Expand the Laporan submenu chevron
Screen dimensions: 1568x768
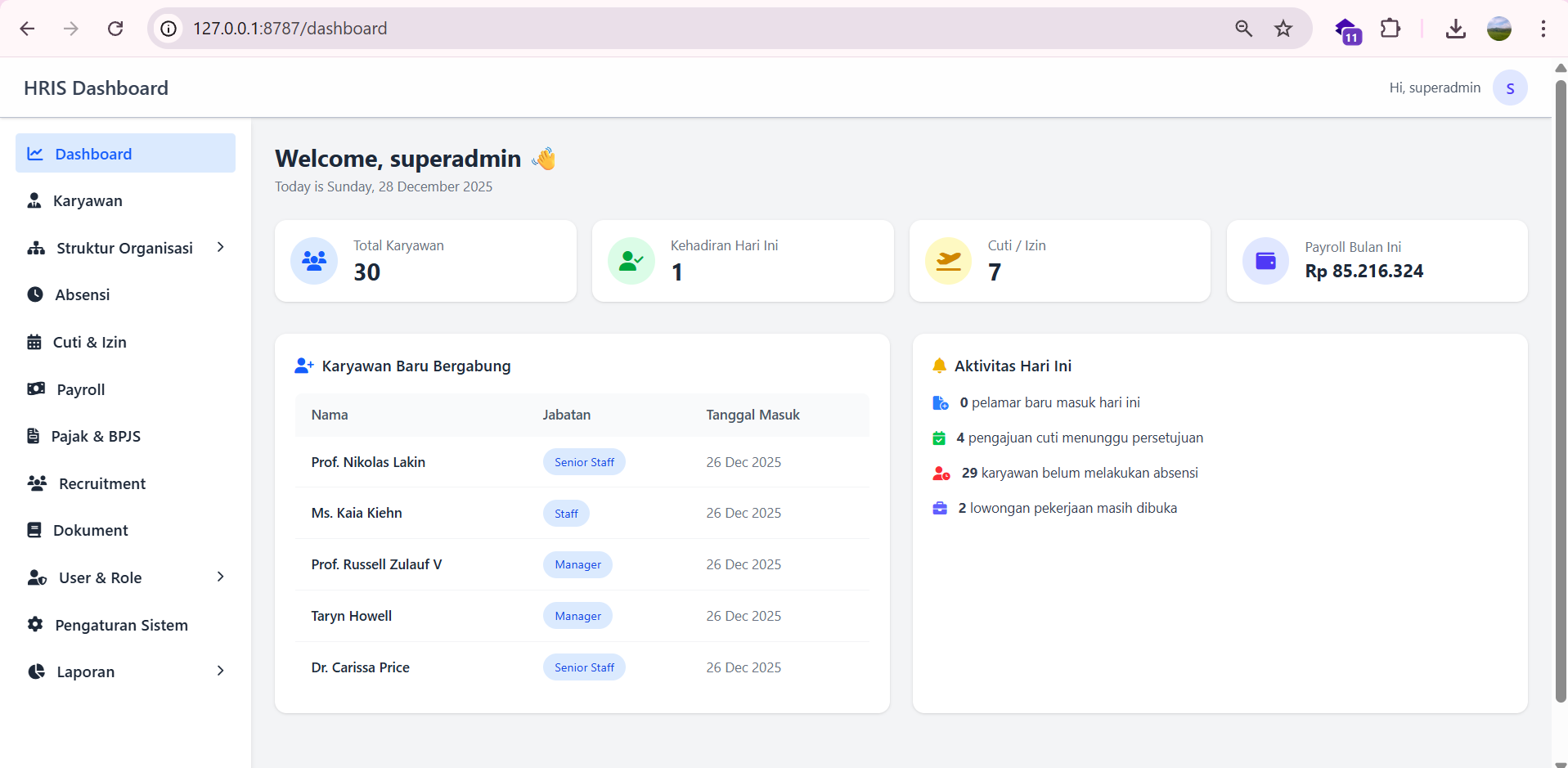220,671
